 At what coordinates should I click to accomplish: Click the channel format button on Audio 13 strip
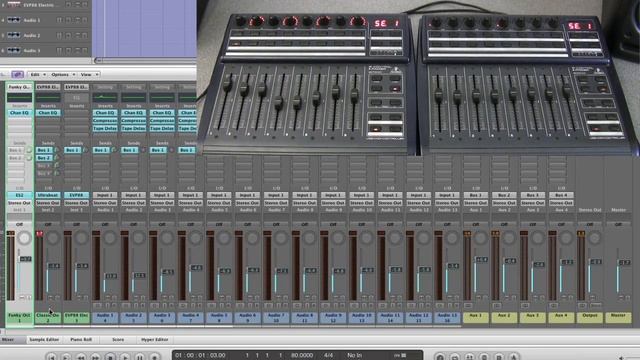click(x=440, y=305)
